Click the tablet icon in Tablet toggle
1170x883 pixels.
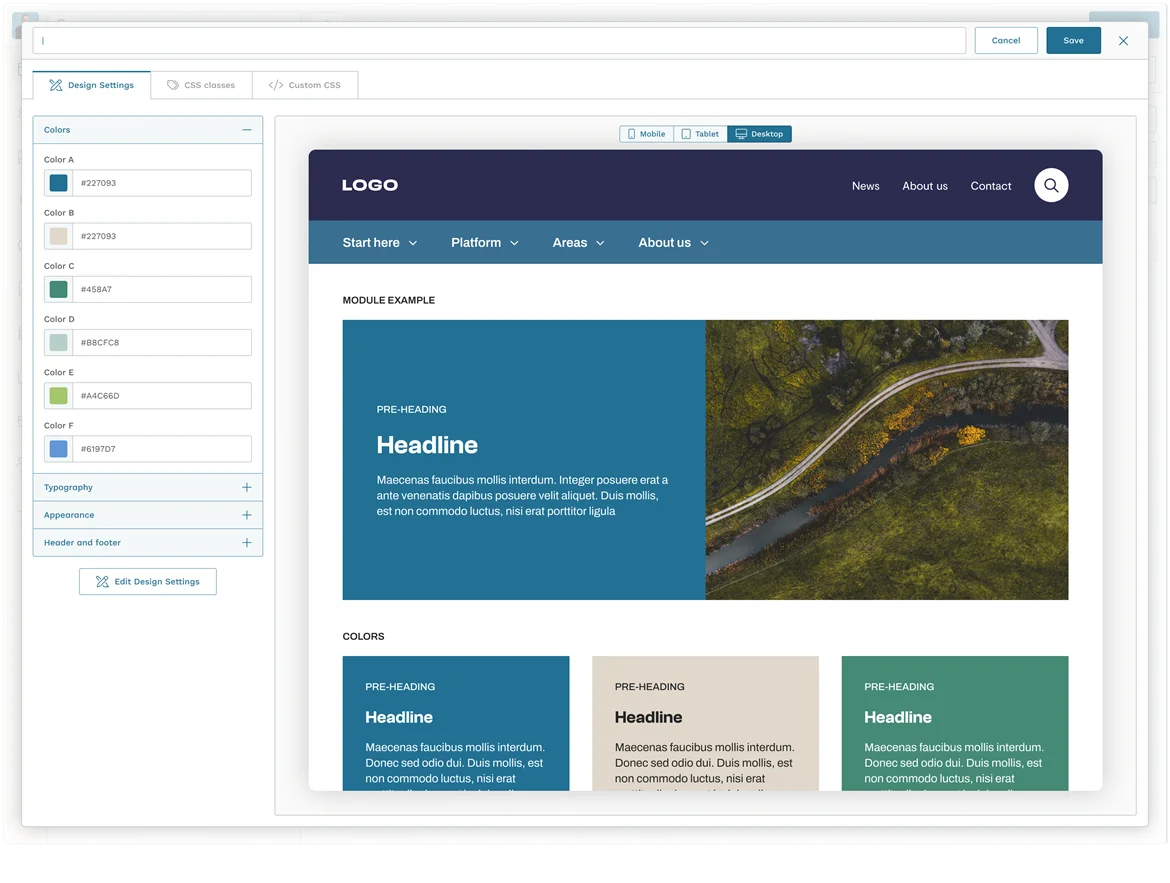(686, 134)
